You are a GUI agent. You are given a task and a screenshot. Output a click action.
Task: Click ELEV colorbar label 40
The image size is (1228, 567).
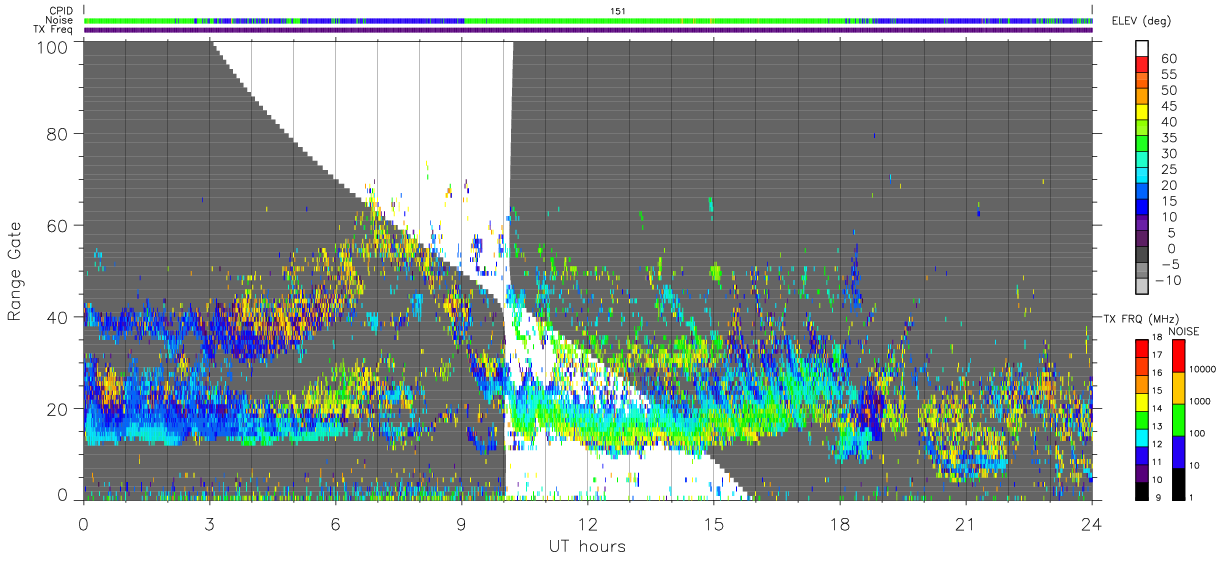point(1167,121)
